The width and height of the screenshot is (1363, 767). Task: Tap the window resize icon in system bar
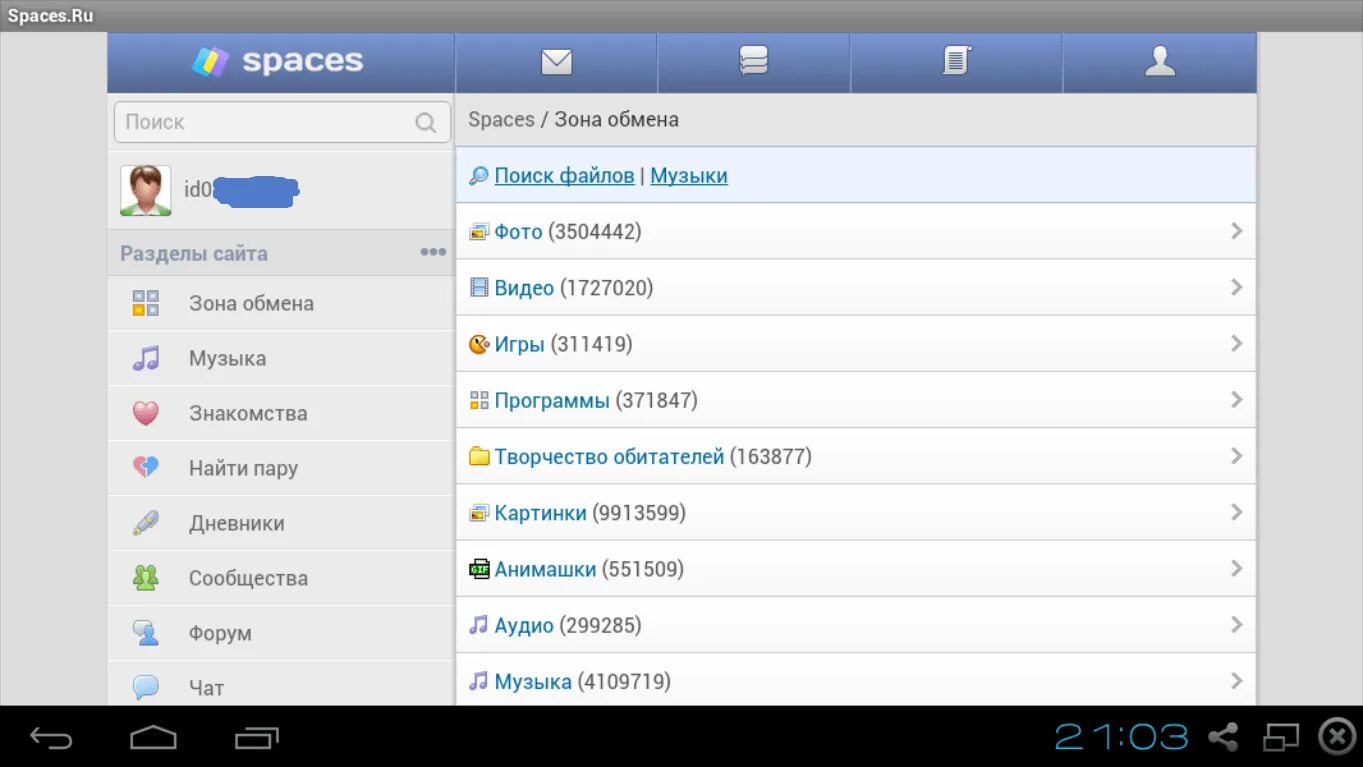pyautogui.click(x=1281, y=737)
